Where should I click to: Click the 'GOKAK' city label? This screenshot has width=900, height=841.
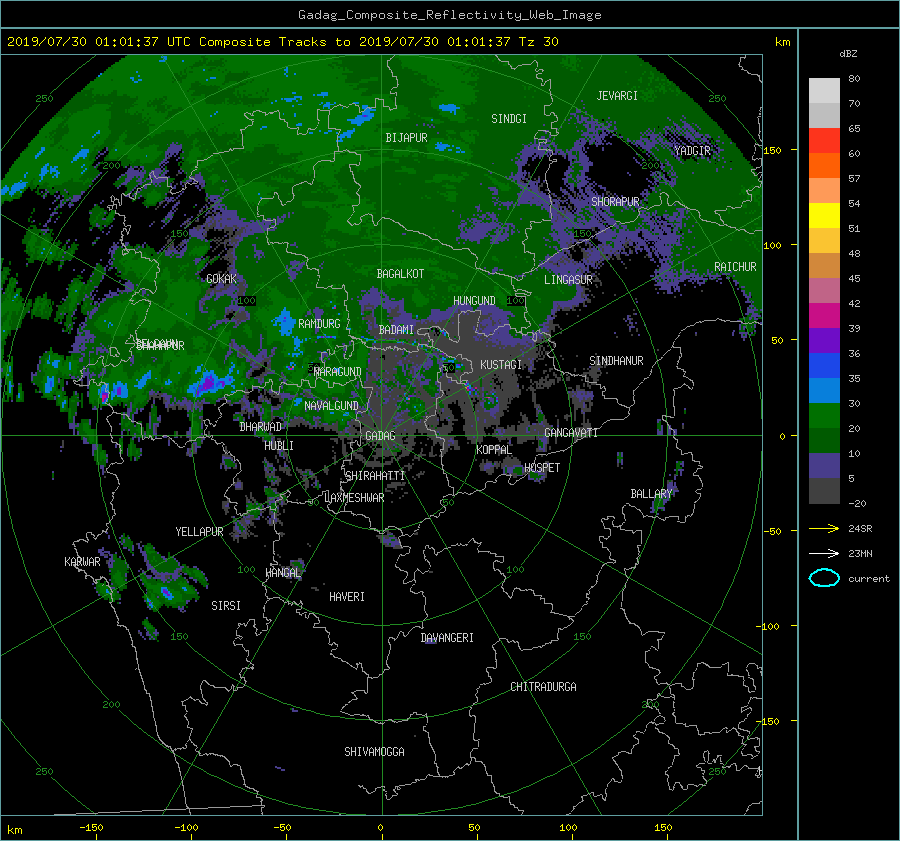click(221, 278)
